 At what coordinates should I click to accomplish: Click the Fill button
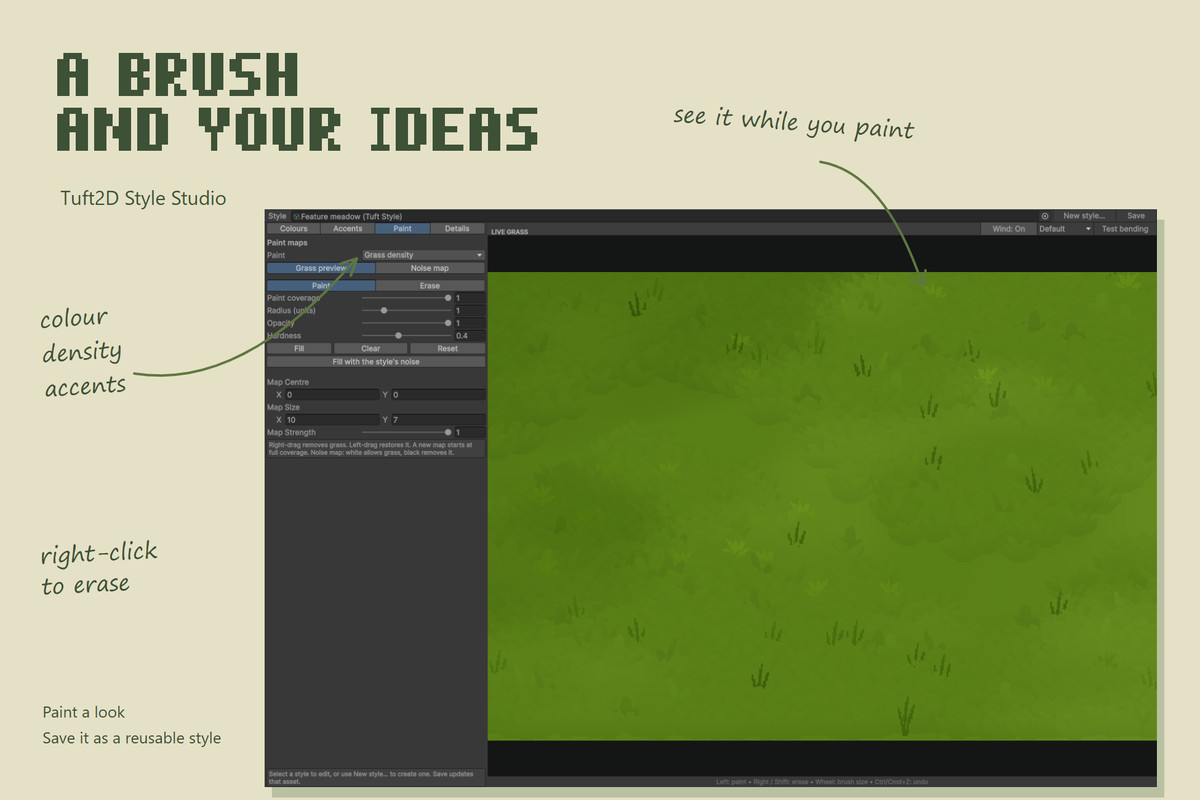coord(299,349)
